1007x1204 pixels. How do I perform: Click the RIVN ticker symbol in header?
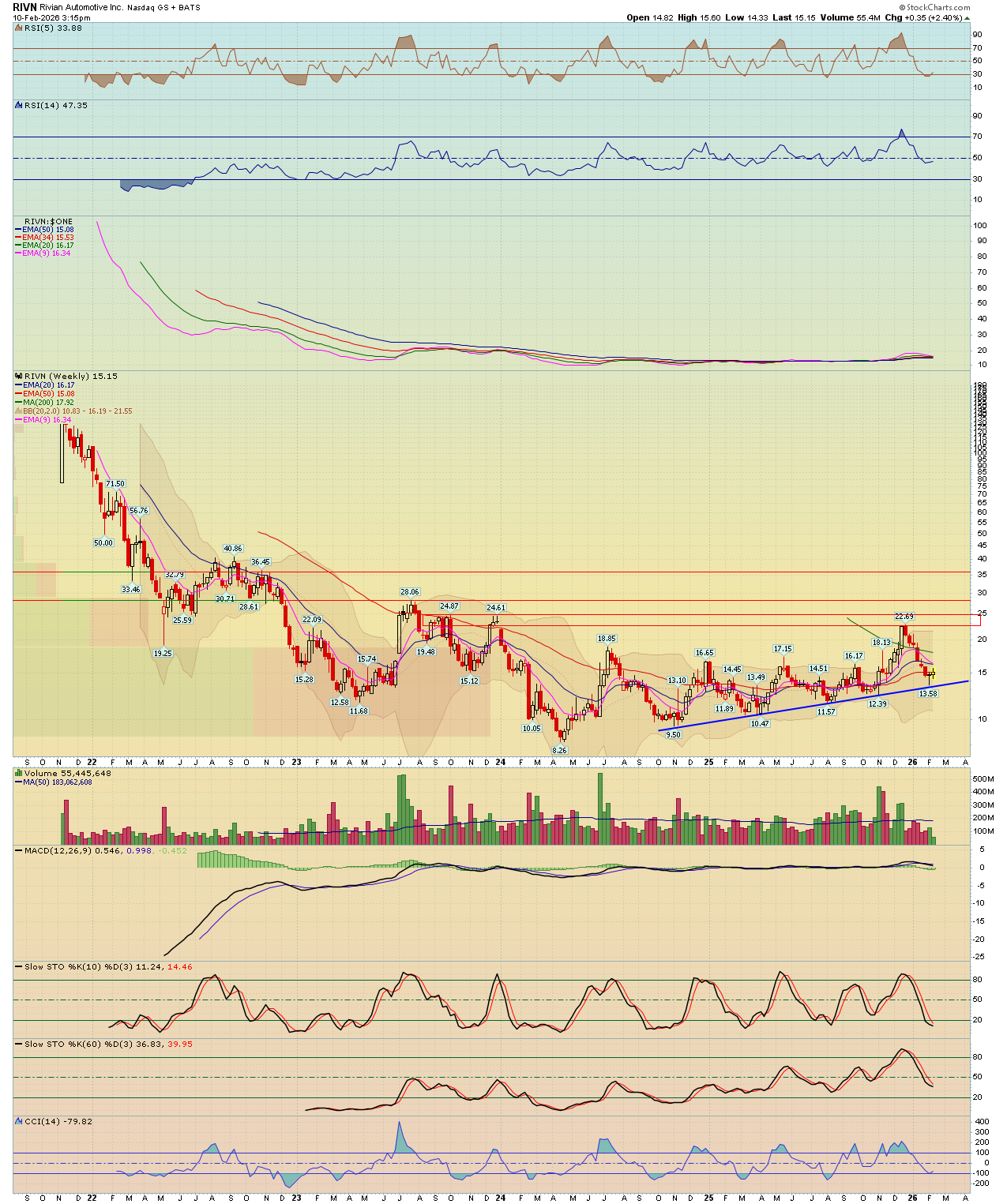[24, 7]
